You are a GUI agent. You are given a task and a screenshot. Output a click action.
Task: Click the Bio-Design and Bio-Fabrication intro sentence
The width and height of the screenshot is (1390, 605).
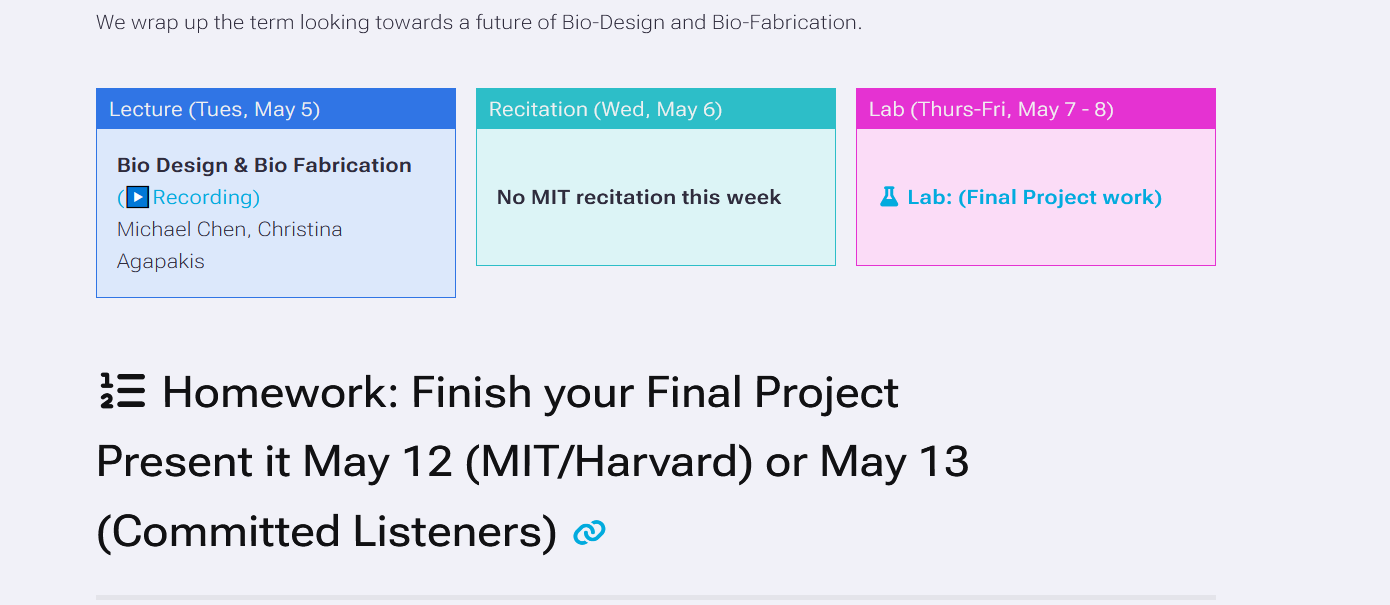click(479, 22)
